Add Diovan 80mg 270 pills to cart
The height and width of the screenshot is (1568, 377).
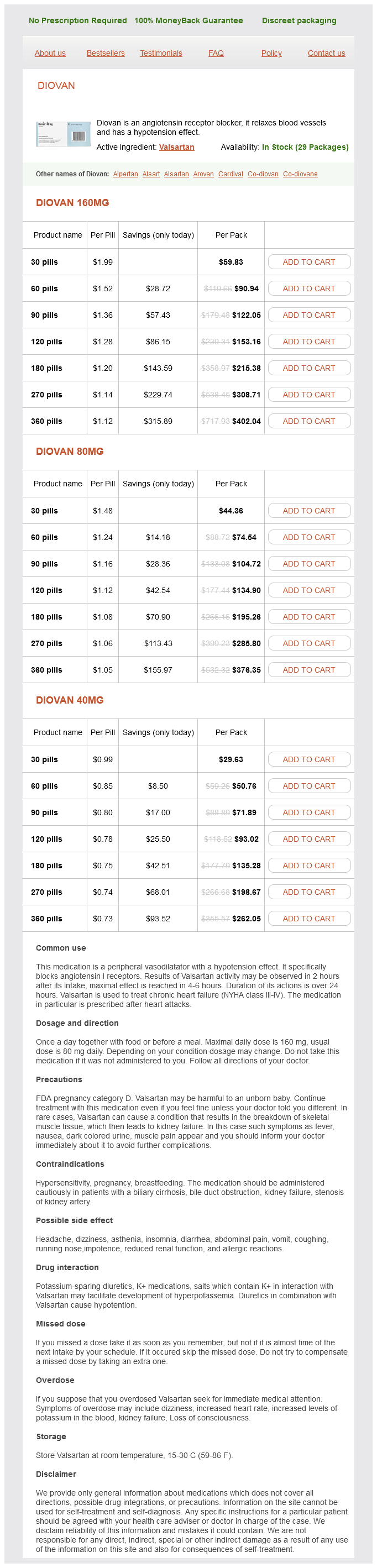pyautogui.click(x=309, y=643)
